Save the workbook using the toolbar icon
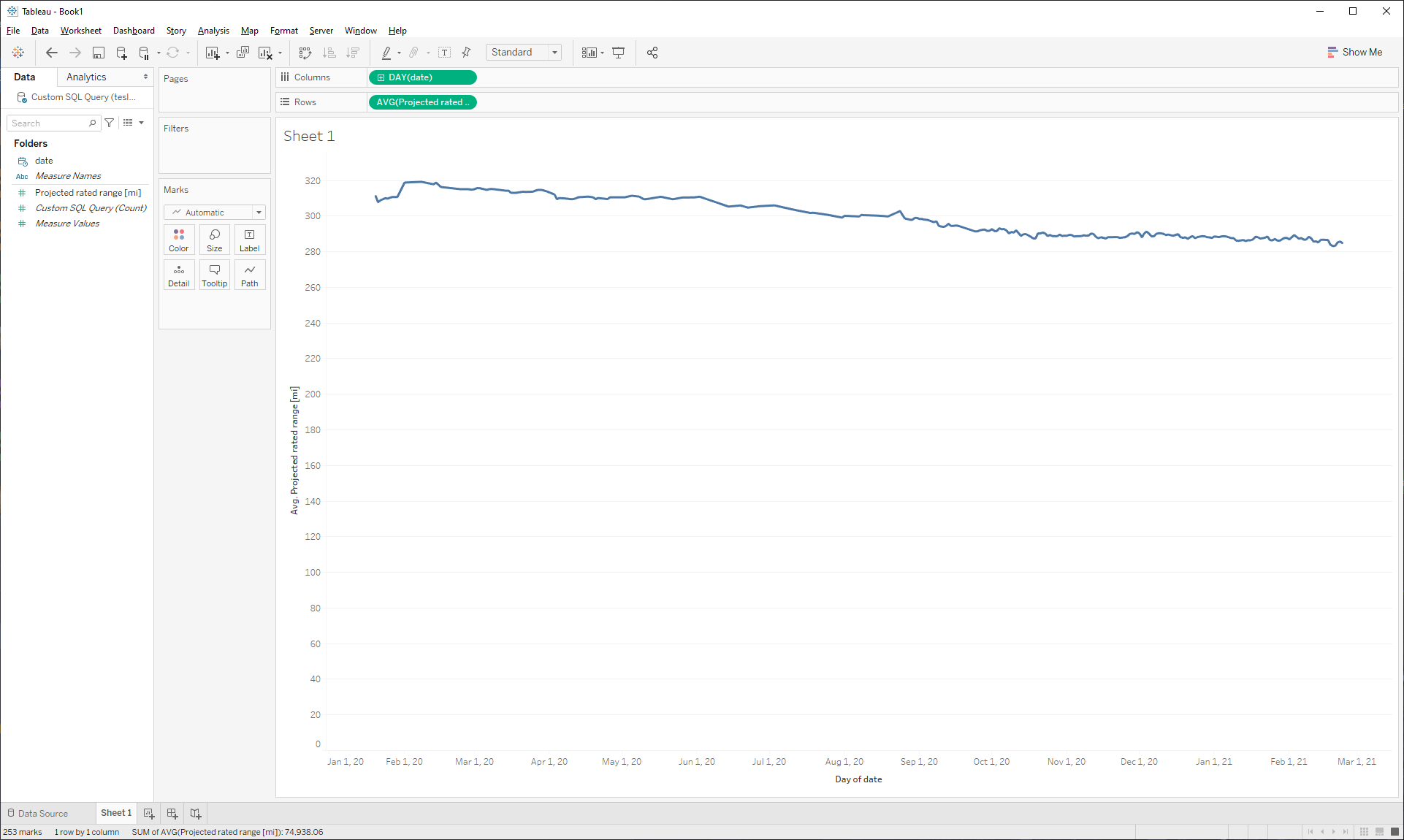This screenshot has height=840, width=1404. (x=99, y=53)
